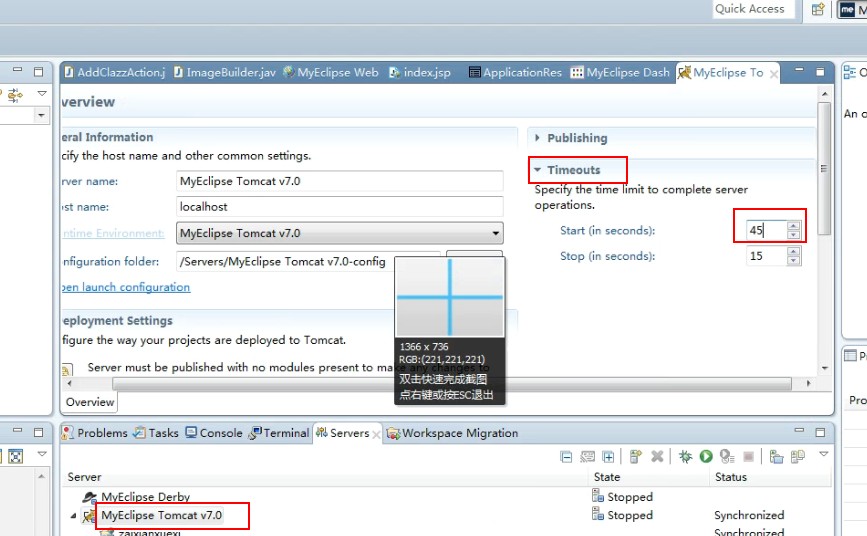867x536 pixels.
Task: Open launch configuration link
Action: coord(126,287)
